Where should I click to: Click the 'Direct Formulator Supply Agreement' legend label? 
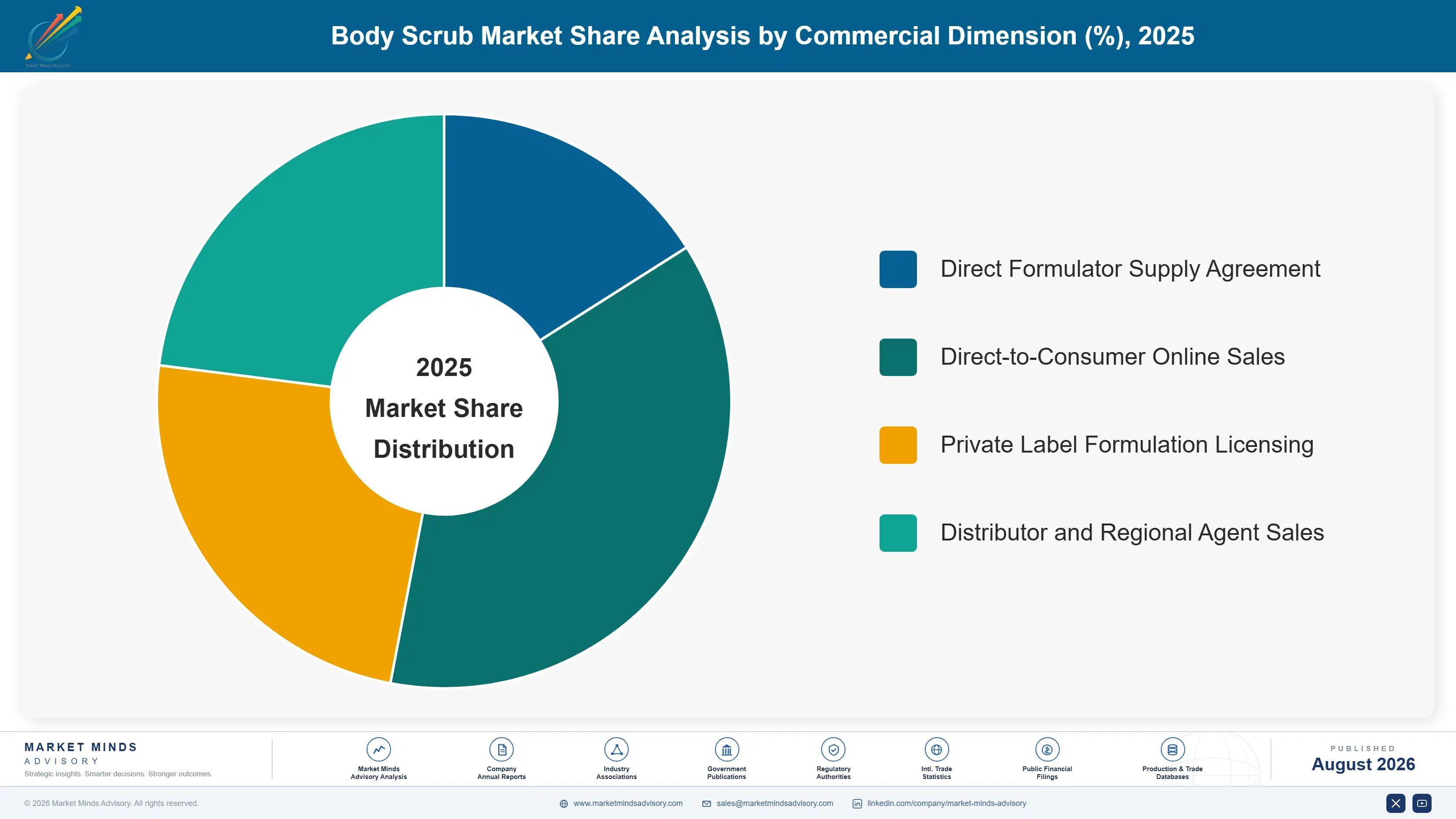(1130, 269)
